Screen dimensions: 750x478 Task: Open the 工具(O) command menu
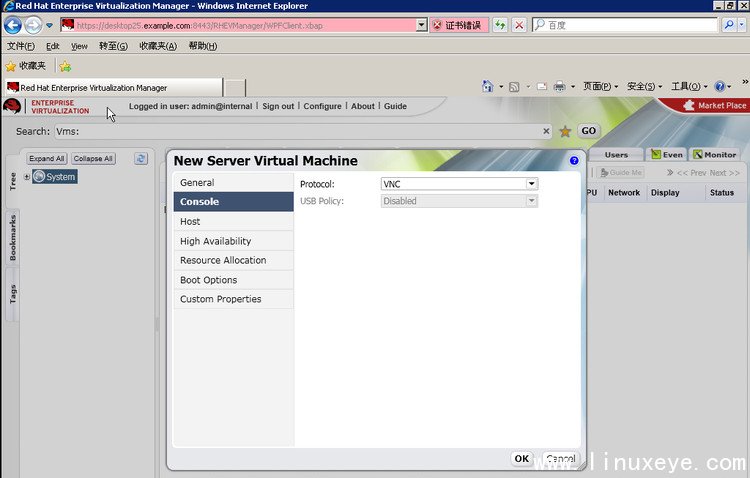689,87
